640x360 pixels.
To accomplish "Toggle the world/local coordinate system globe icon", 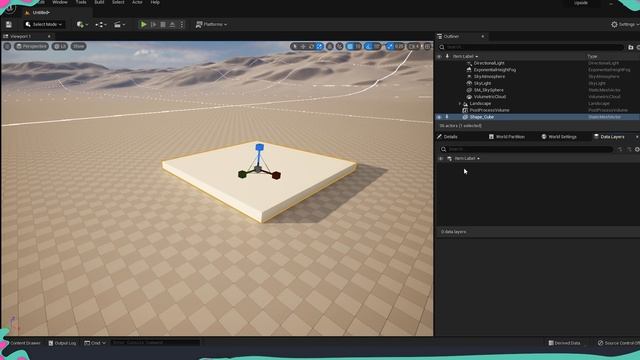I will pyautogui.click(x=330, y=47).
